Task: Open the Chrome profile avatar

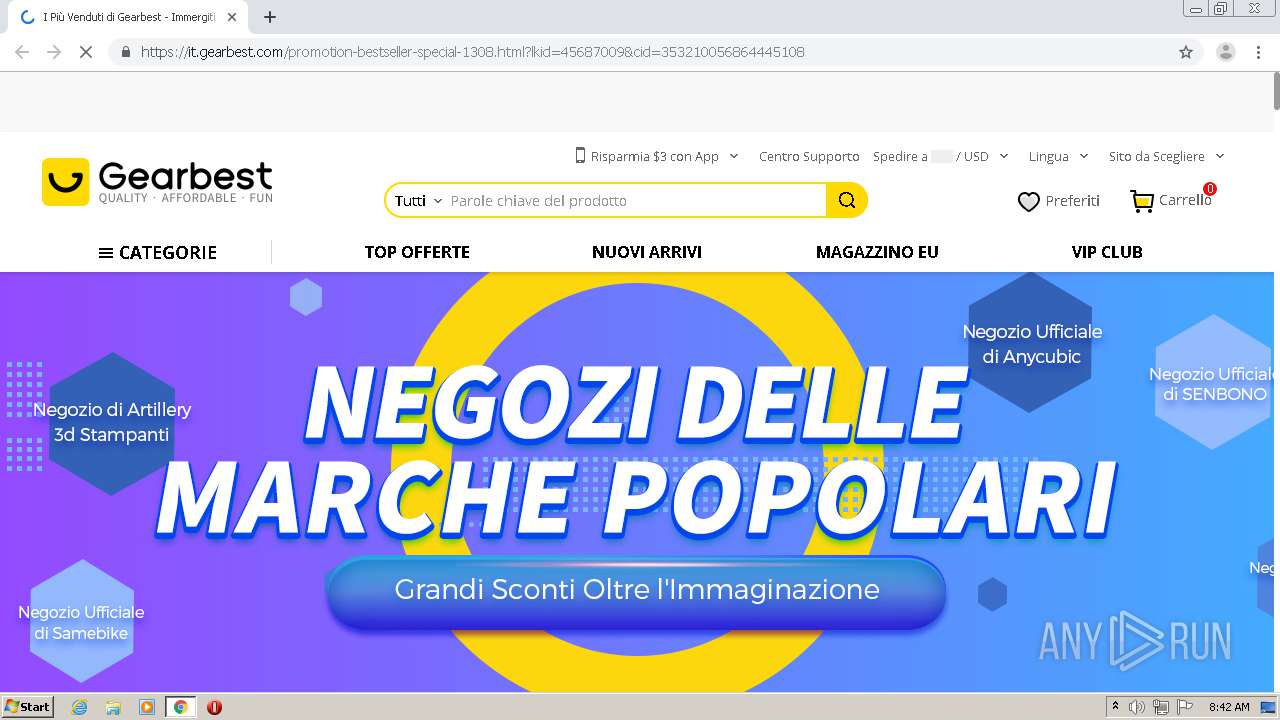Action: (1225, 52)
